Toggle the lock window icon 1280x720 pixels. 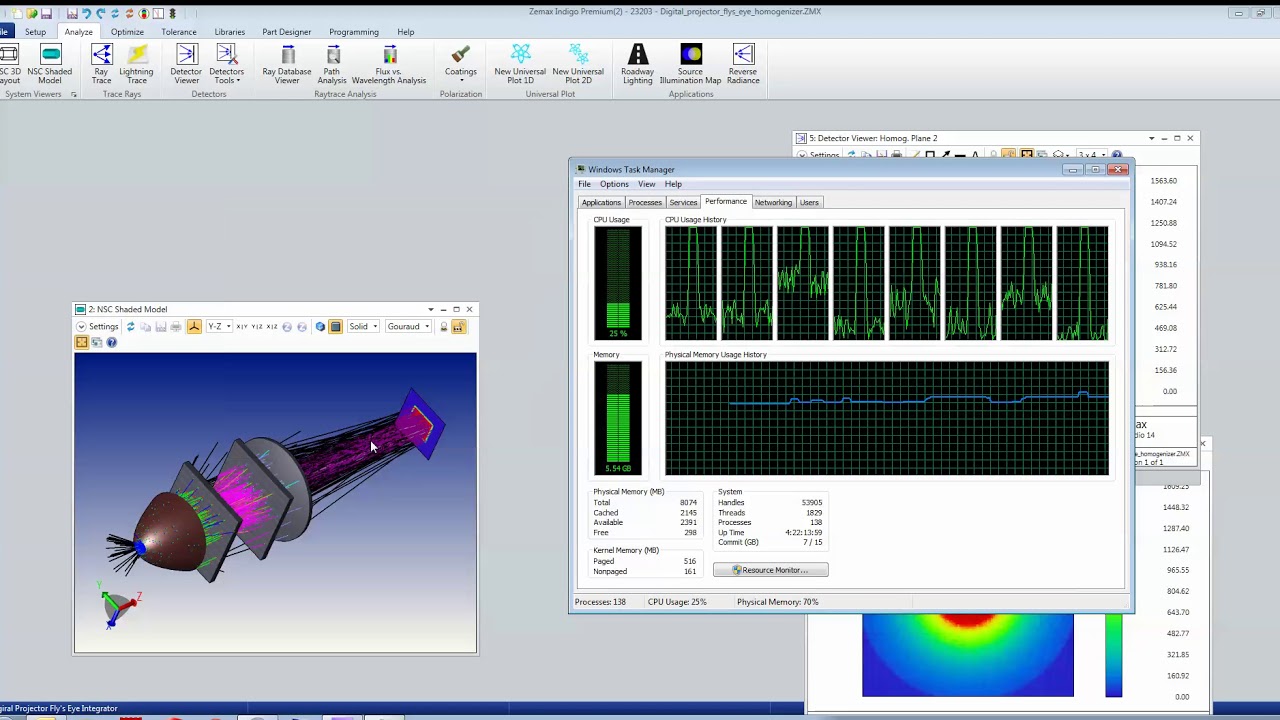[x=443, y=327]
